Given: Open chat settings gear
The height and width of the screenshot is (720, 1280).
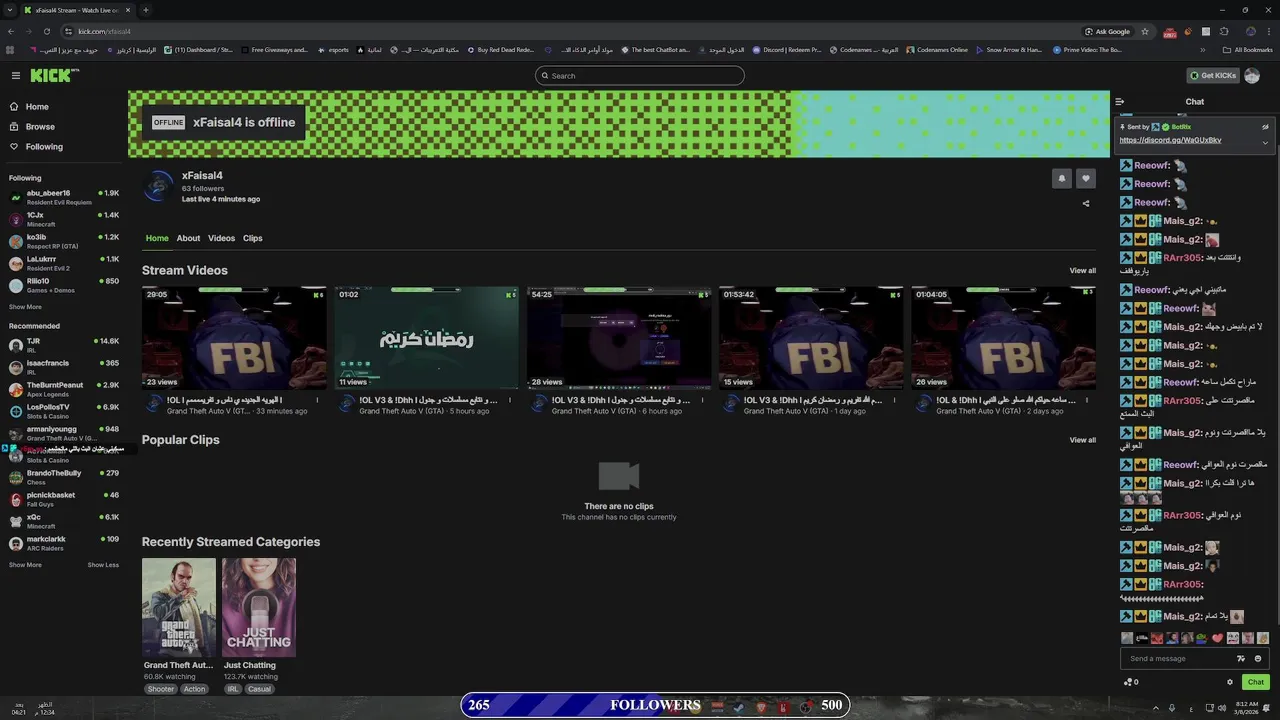Looking at the screenshot, I should point(1230,682).
